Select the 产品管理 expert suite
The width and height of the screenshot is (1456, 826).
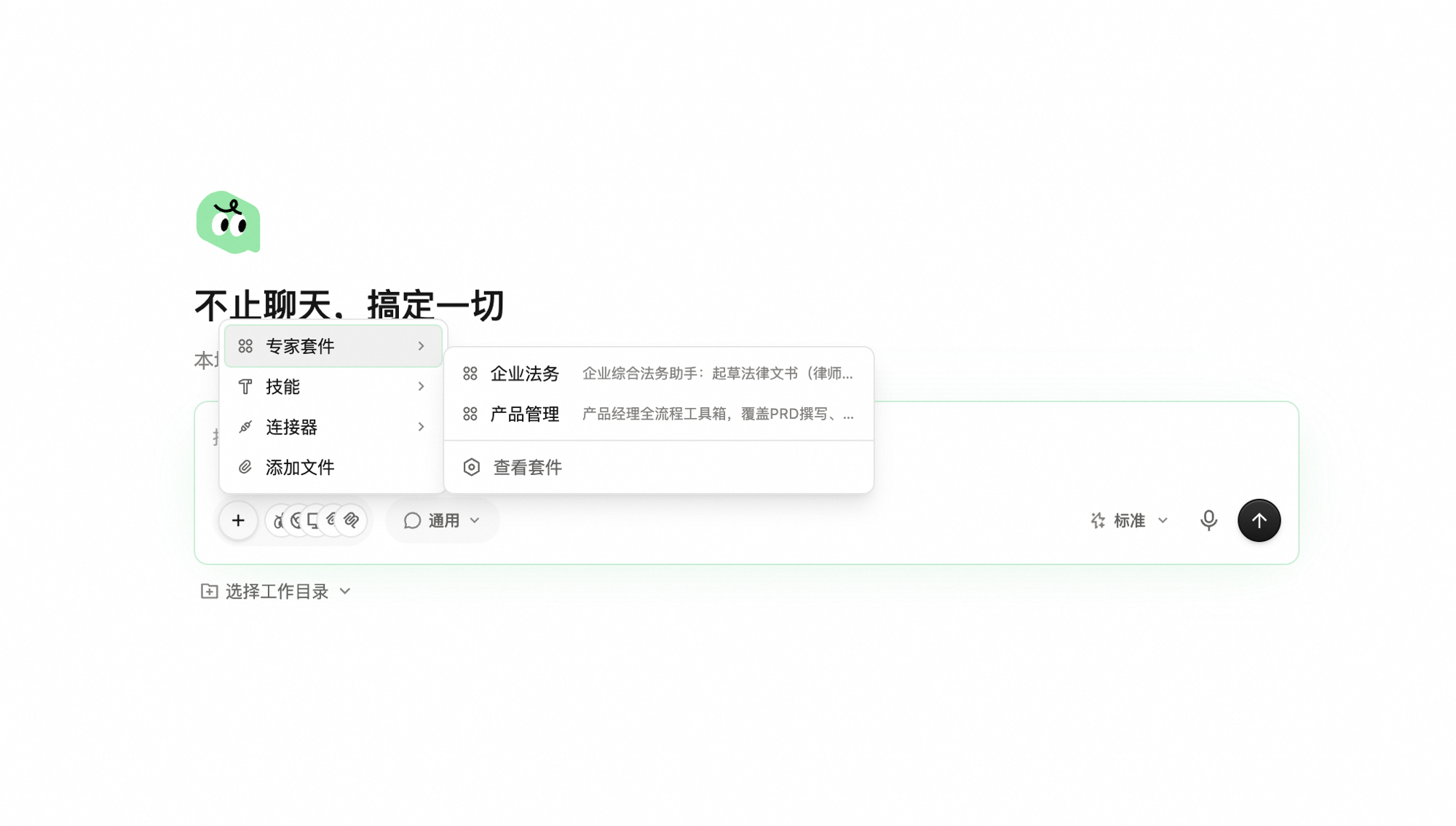coord(658,414)
